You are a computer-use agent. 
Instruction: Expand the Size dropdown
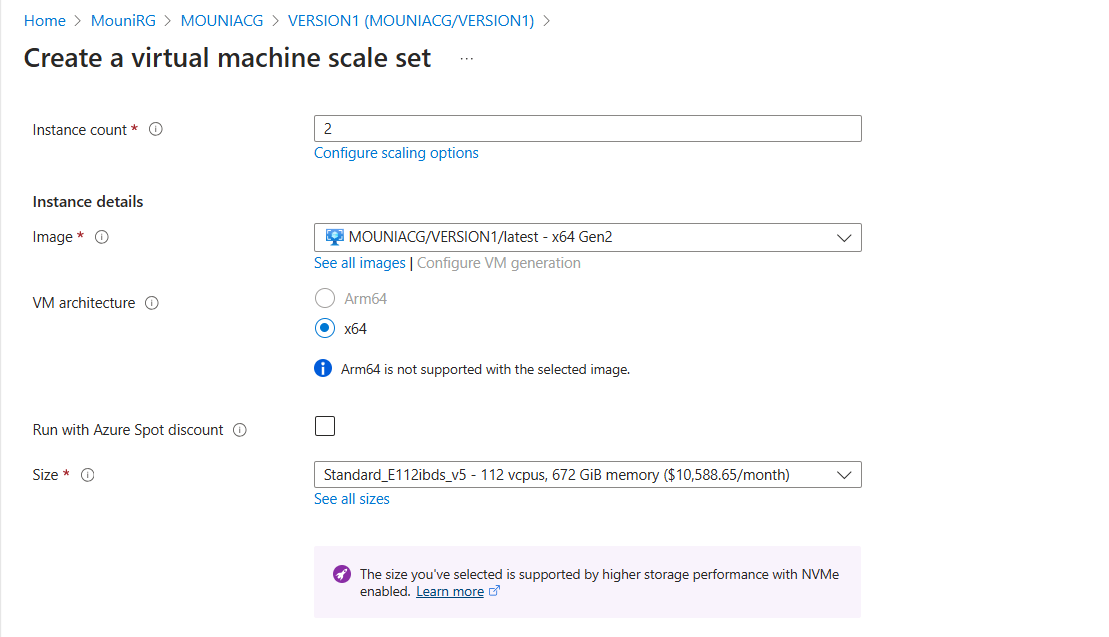587,475
